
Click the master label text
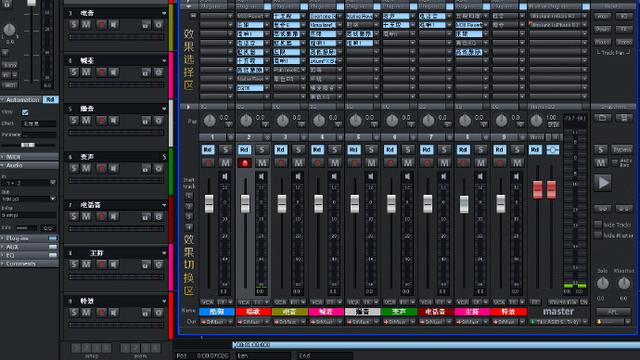tap(558, 311)
